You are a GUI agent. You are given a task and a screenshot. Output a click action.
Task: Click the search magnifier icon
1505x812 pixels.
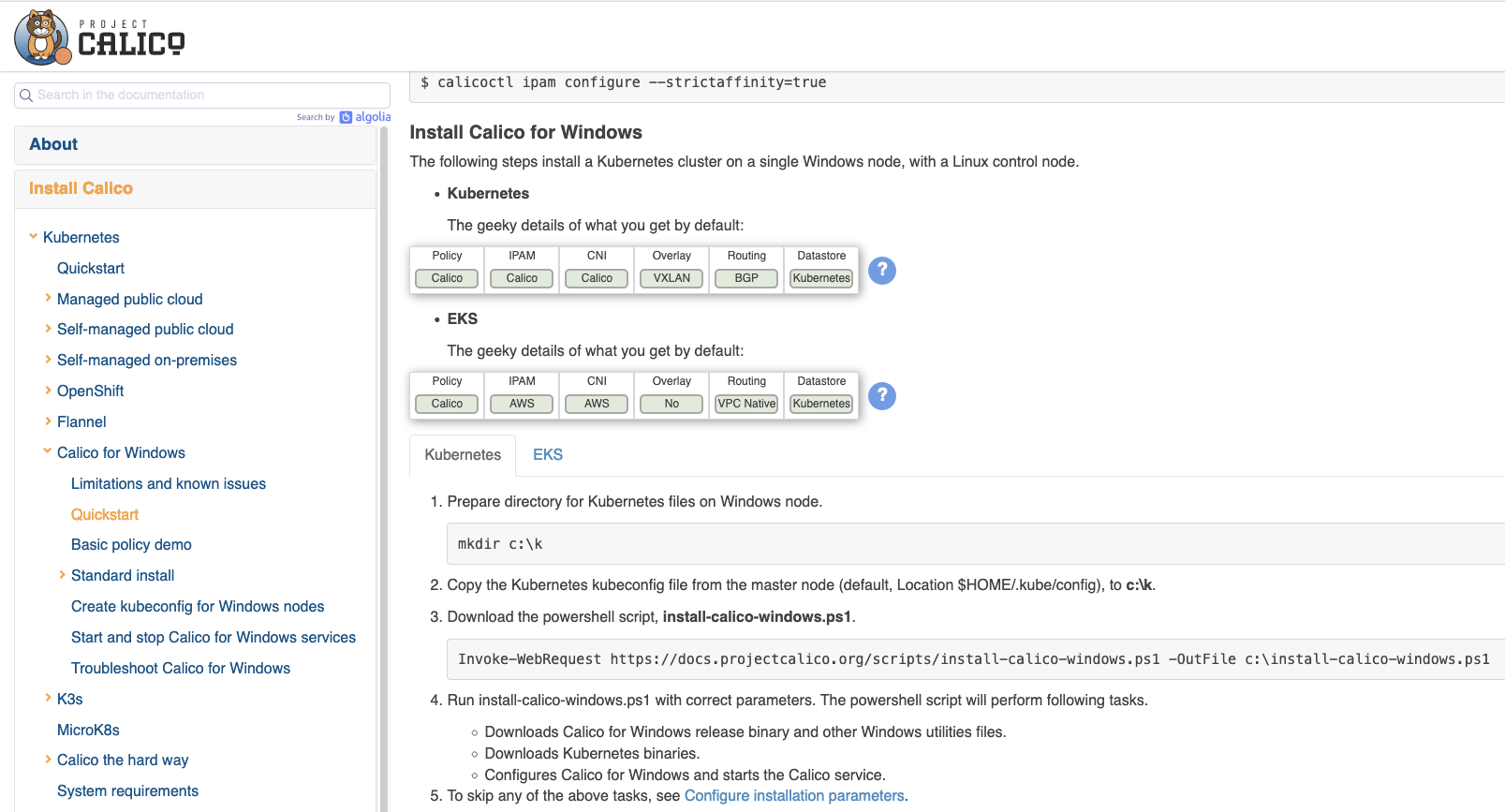(26, 96)
